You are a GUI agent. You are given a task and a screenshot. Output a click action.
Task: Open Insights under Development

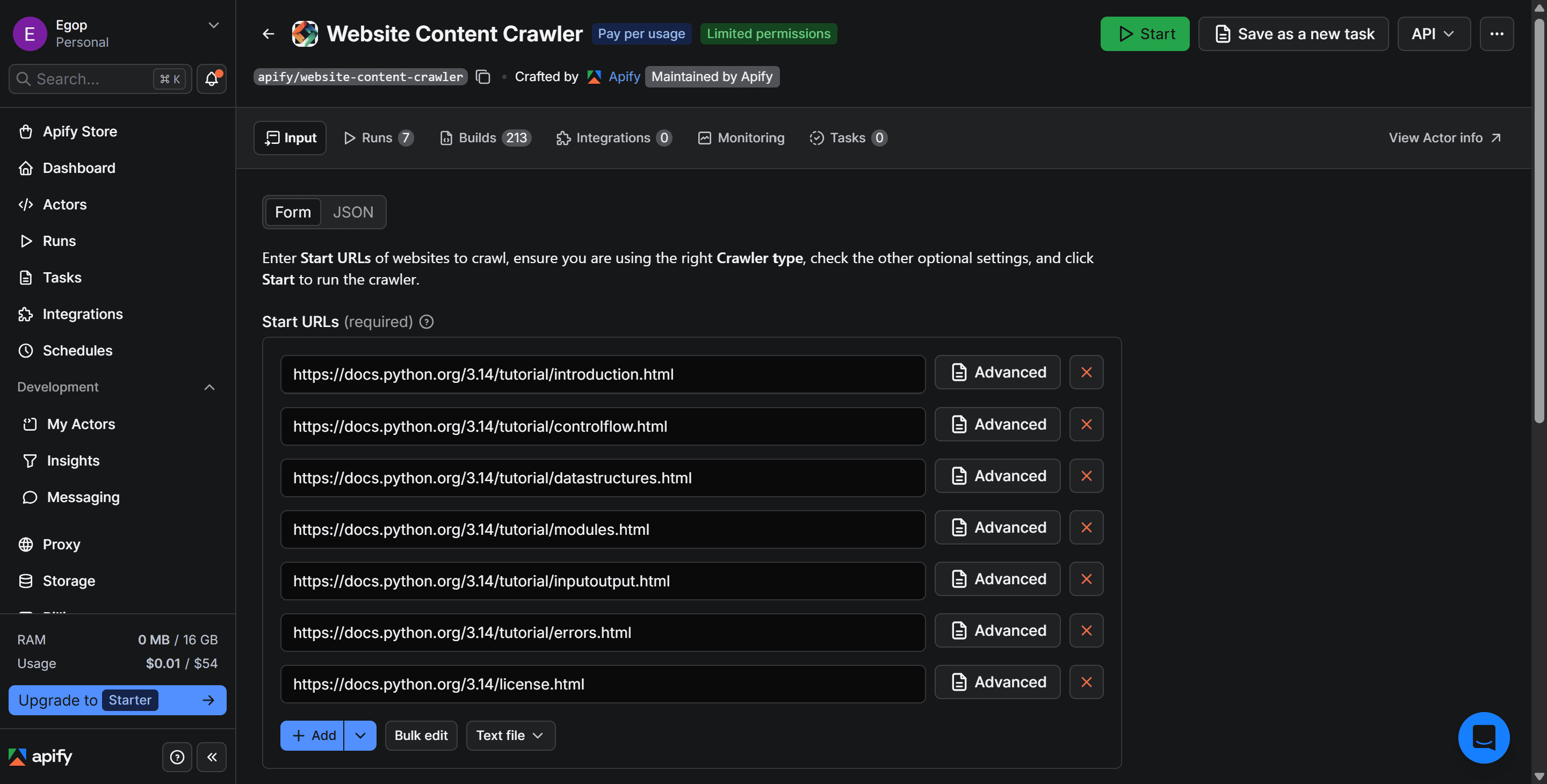[x=118, y=460]
